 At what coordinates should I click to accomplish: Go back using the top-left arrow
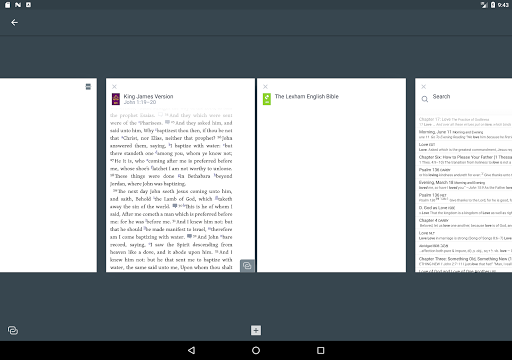(14, 22)
